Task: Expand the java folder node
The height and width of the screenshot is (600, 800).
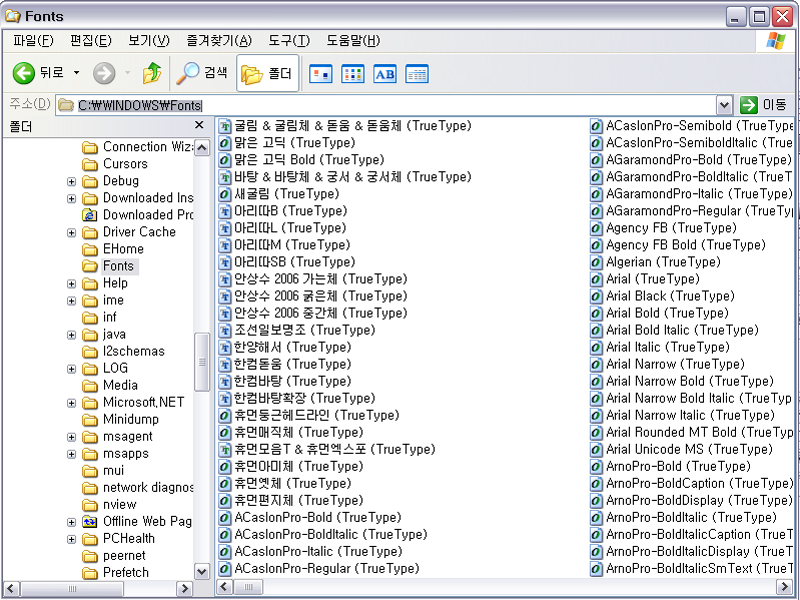Action: [x=71, y=335]
